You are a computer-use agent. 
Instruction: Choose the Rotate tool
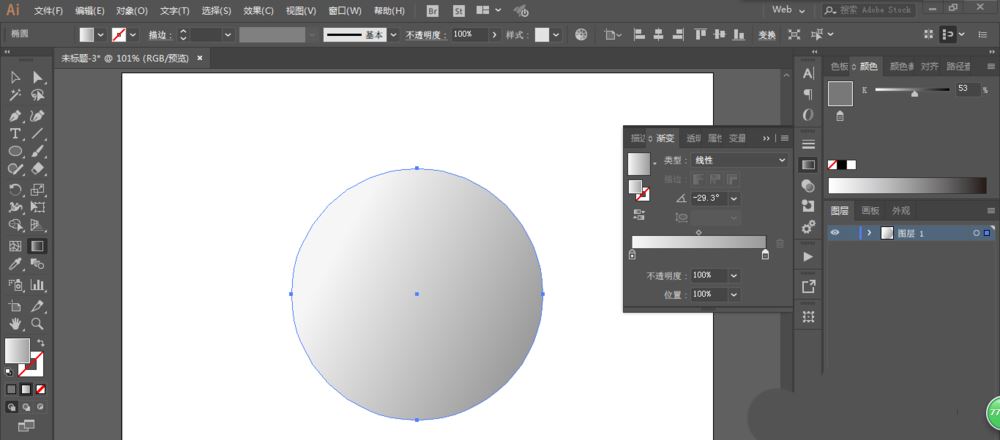[15, 189]
